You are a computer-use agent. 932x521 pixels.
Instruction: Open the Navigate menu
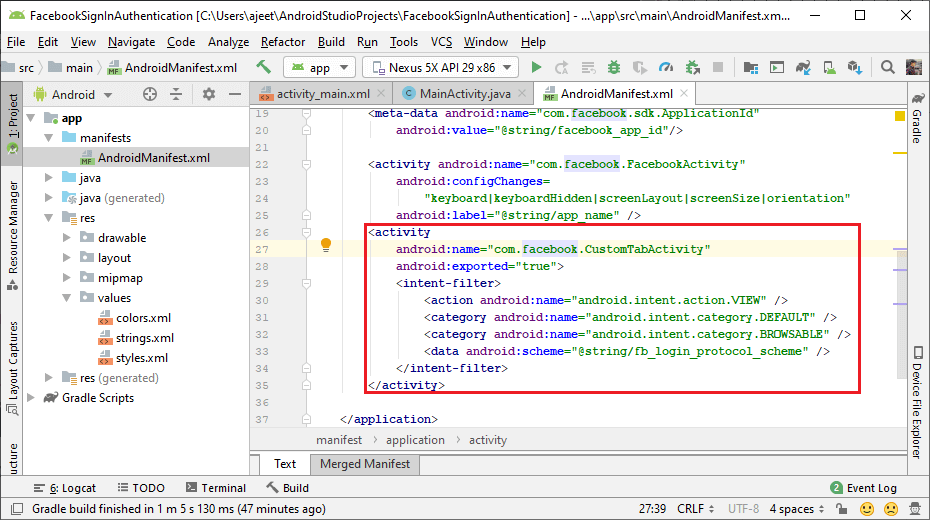coord(131,42)
